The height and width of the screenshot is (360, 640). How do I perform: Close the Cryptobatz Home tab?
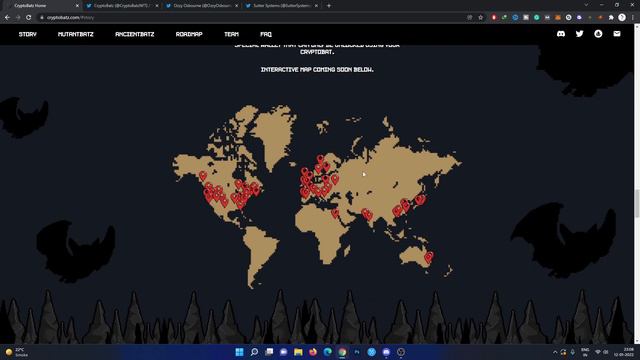(x=77, y=6)
